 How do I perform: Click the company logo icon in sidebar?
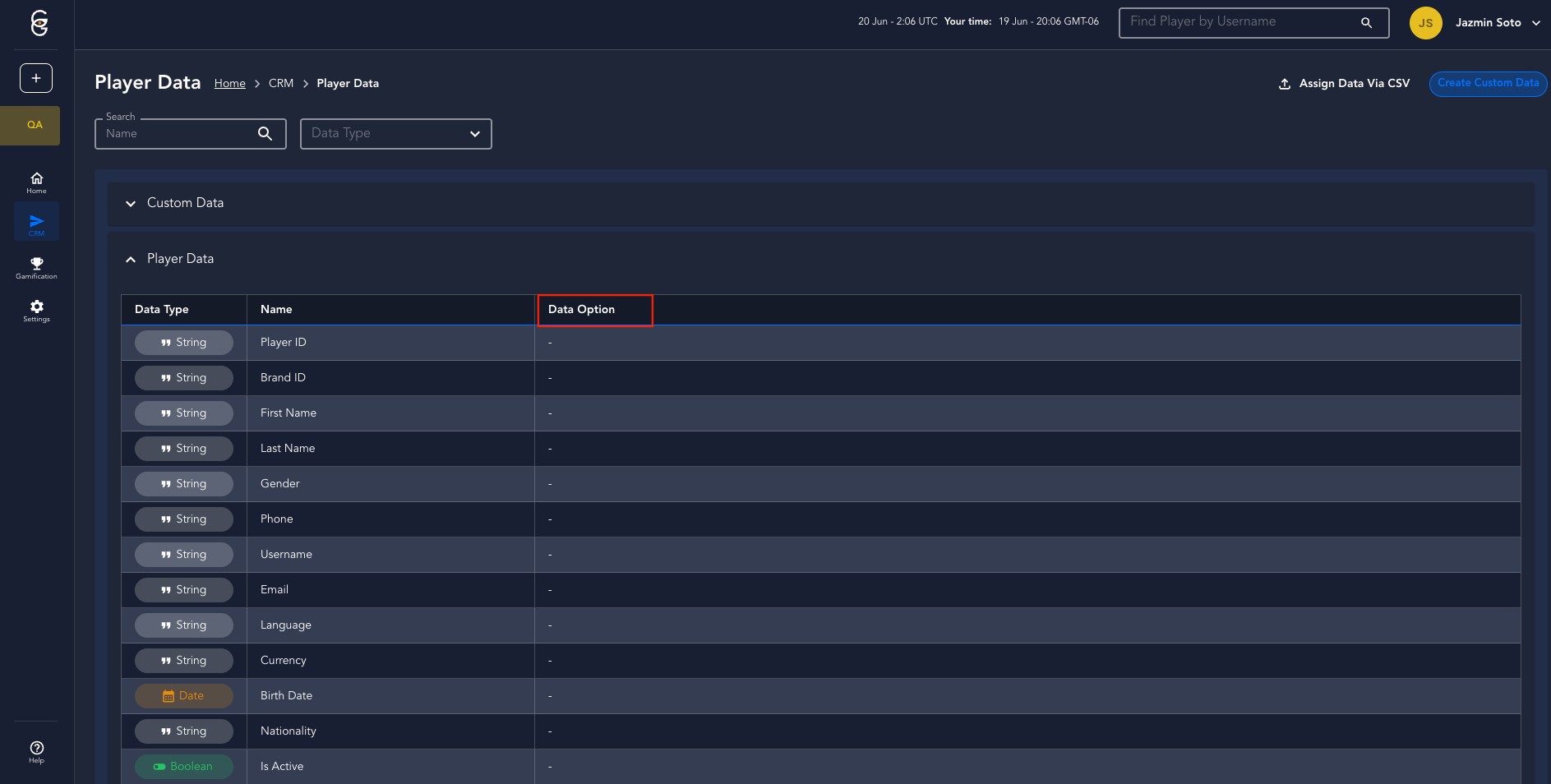pyautogui.click(x=39, y=23)
